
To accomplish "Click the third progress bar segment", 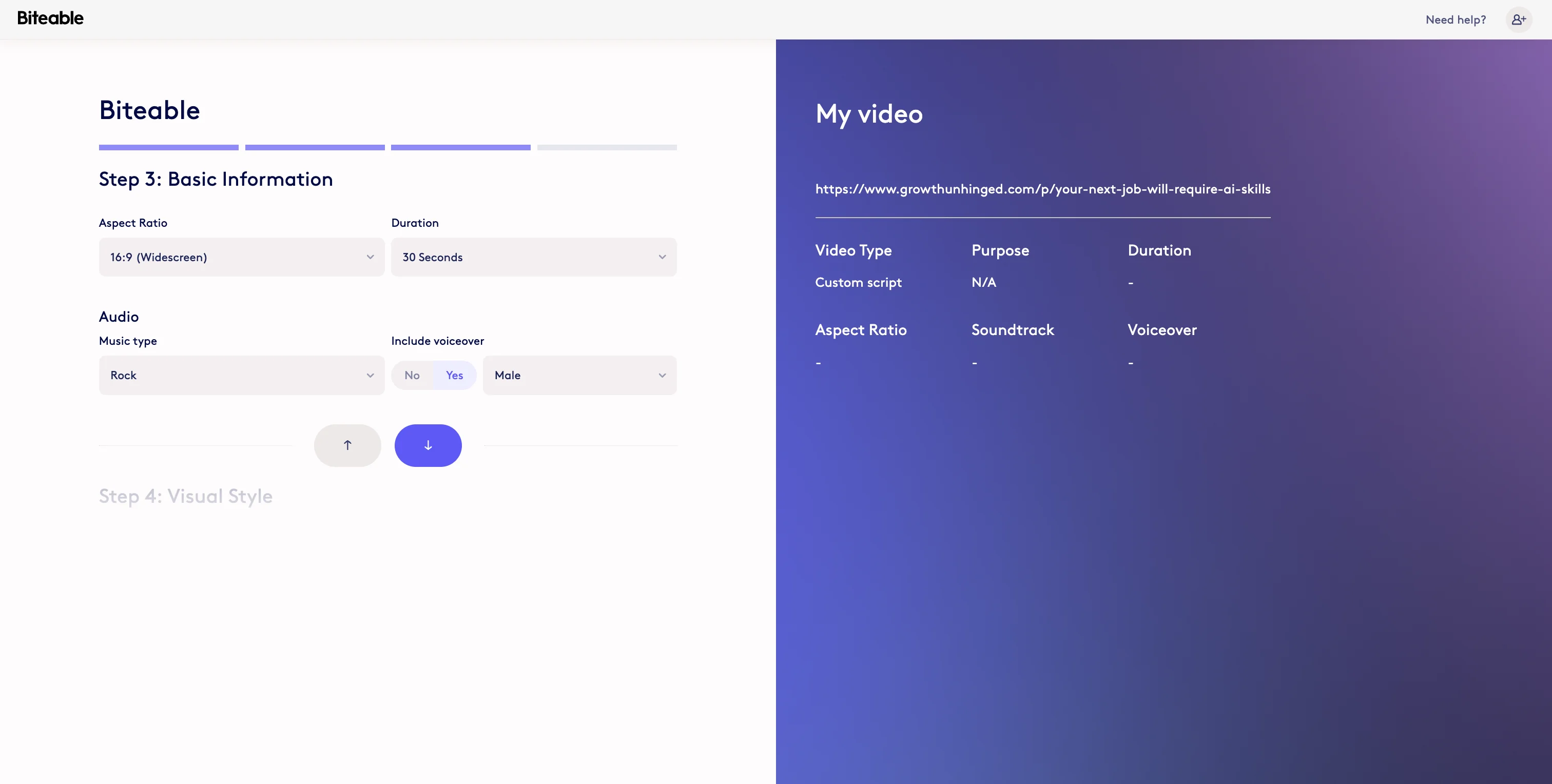I will click(x=460, y=148).
